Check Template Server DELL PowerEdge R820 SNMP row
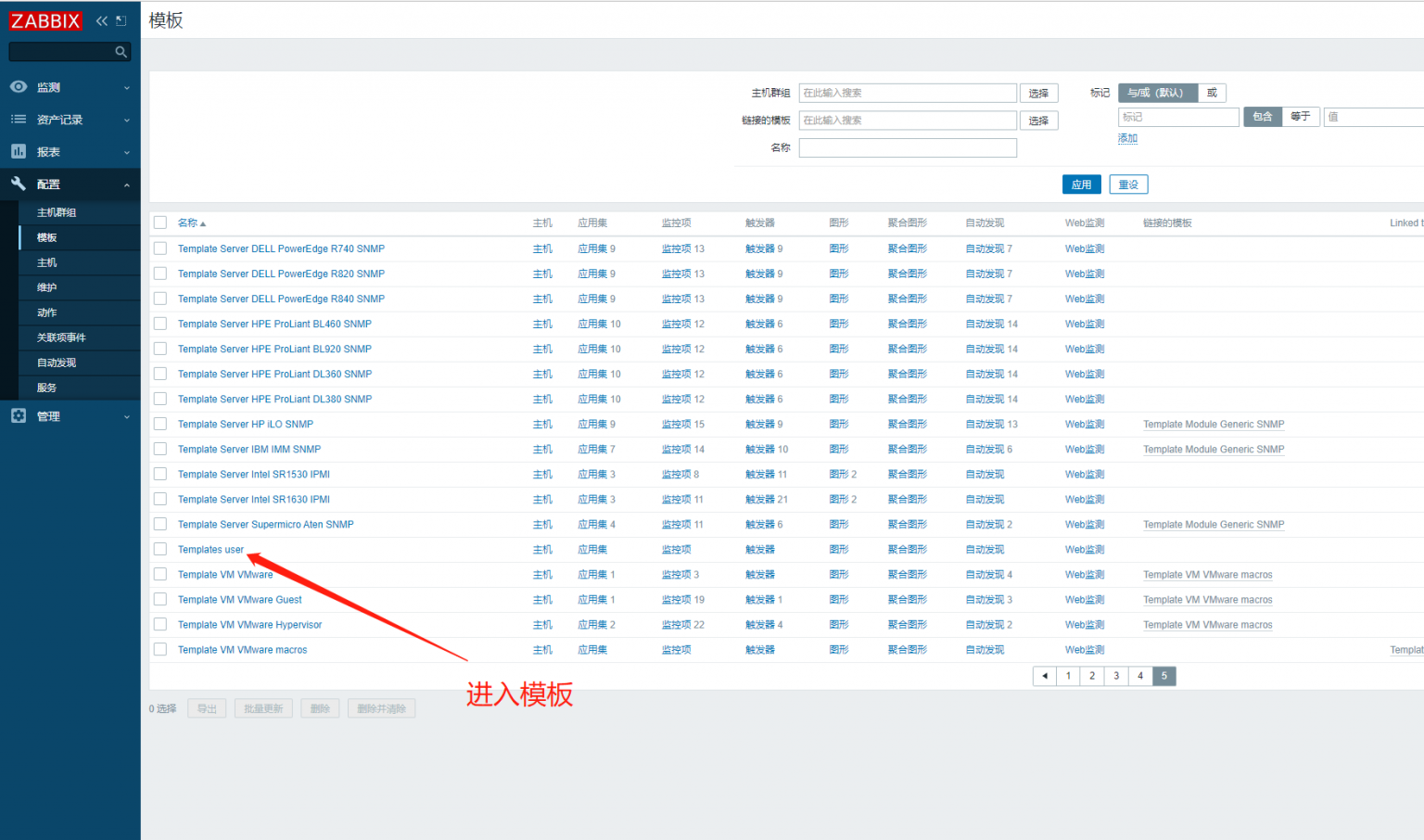Image resolution: width=1424 pixels, height=840 pixels. [160, 274]
